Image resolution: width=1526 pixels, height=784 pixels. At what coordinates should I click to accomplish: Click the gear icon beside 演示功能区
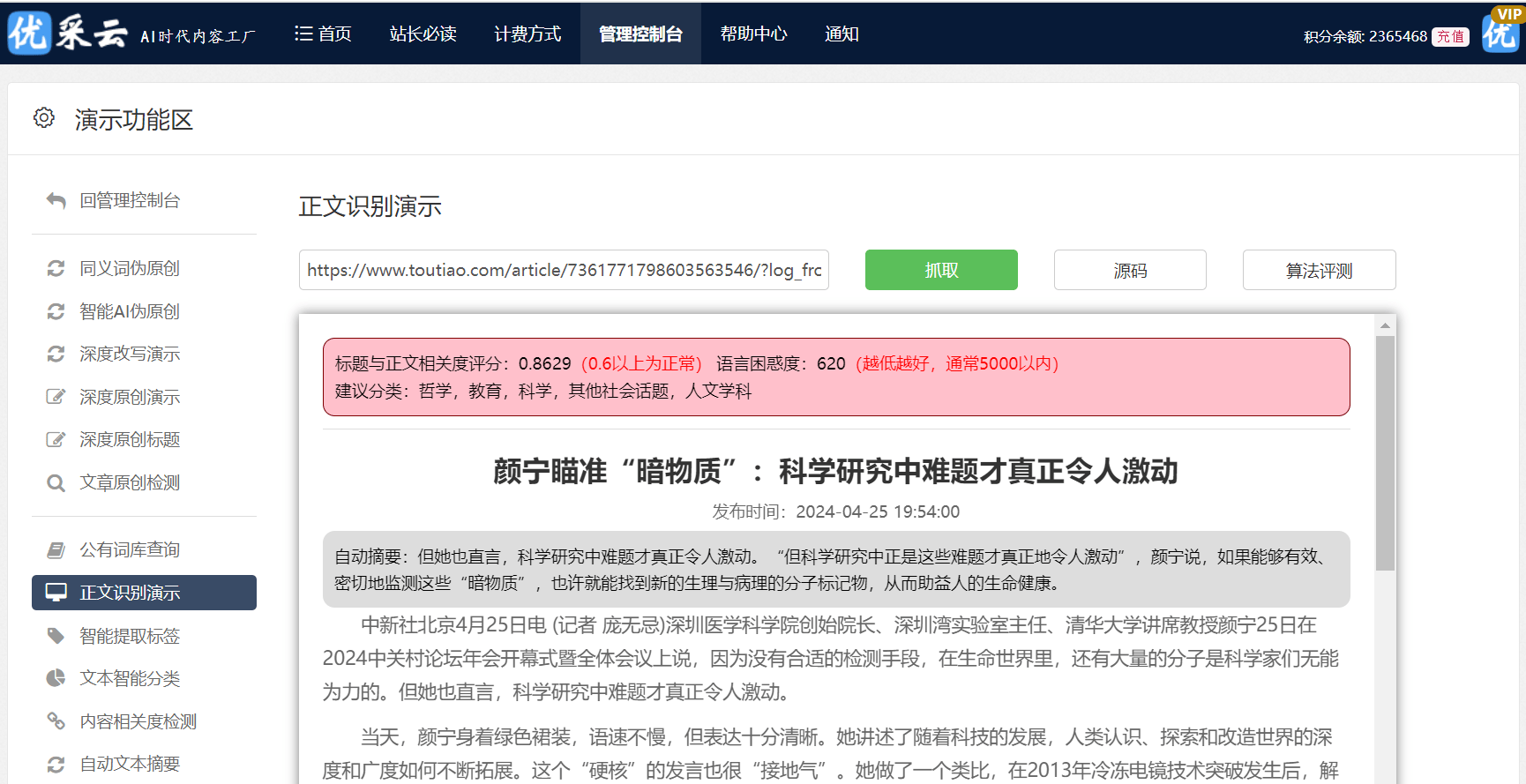click(x=44, y=118)
